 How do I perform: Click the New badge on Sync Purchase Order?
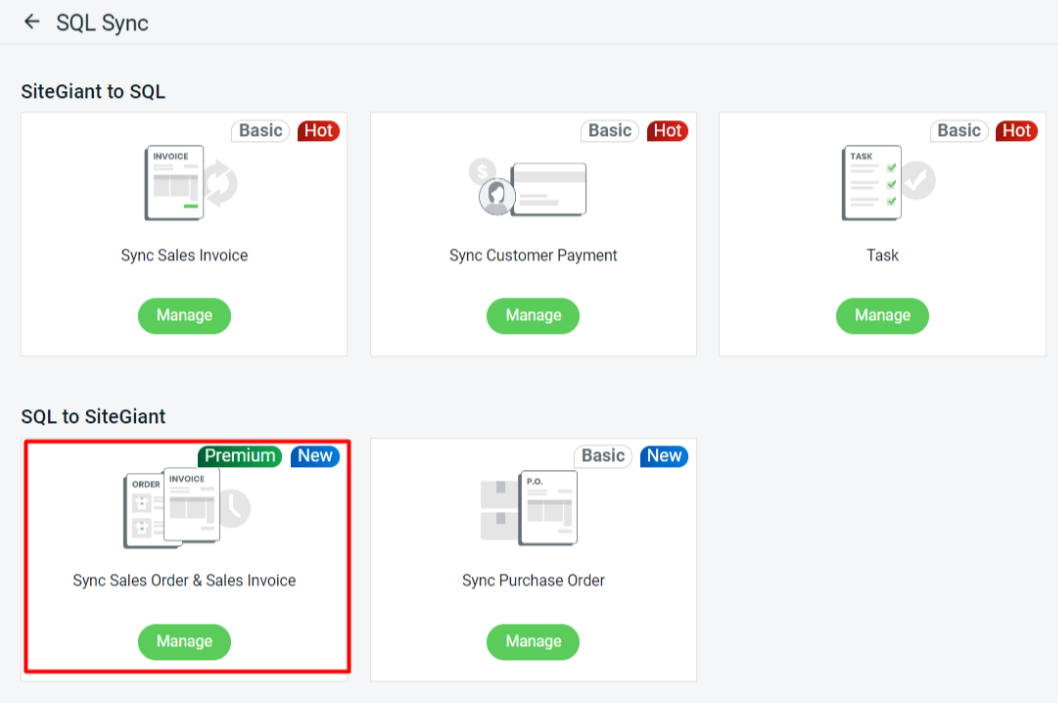pyautogui.click(x=664, y=456)
